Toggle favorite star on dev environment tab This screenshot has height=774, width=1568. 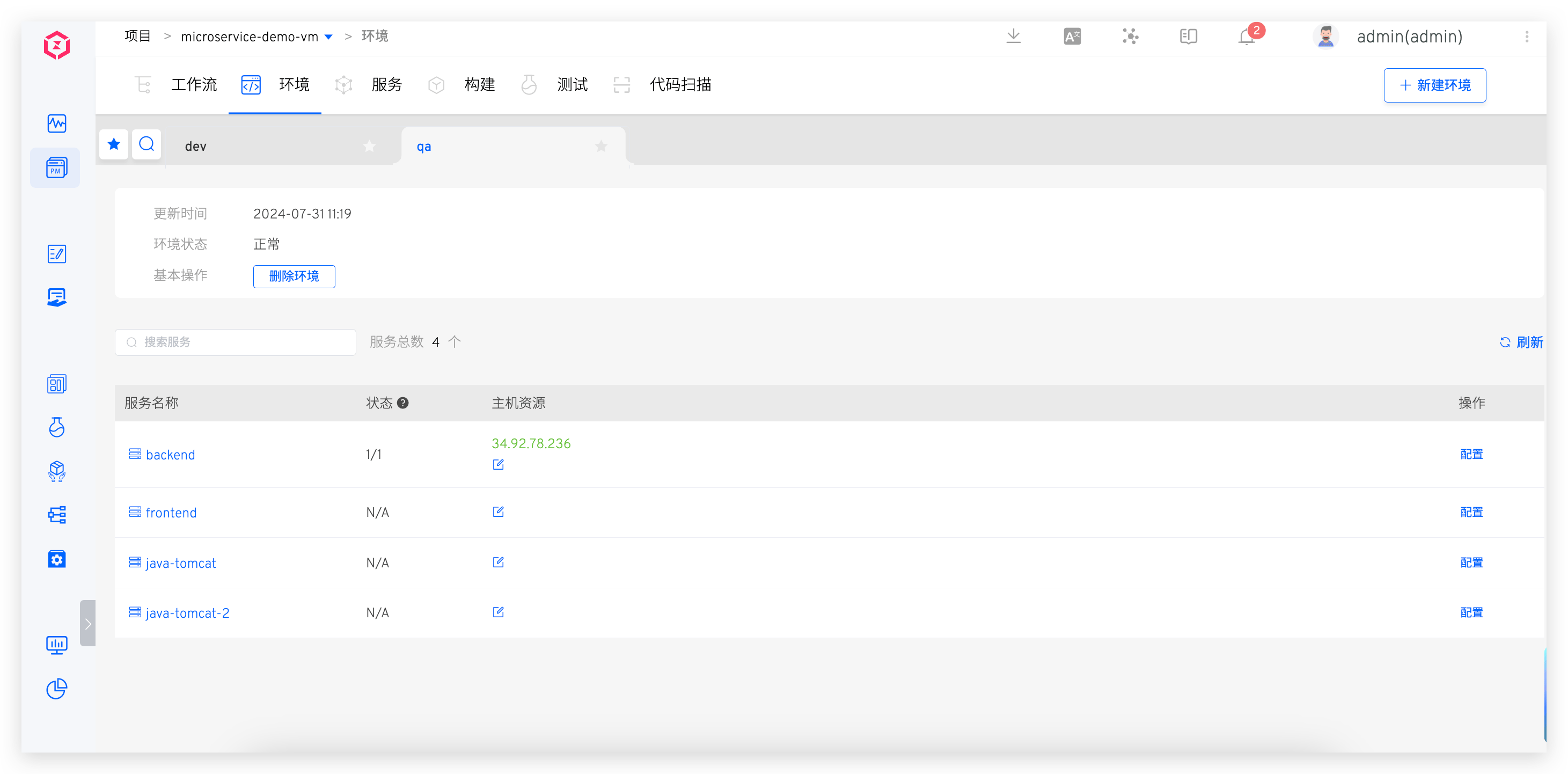370,146
